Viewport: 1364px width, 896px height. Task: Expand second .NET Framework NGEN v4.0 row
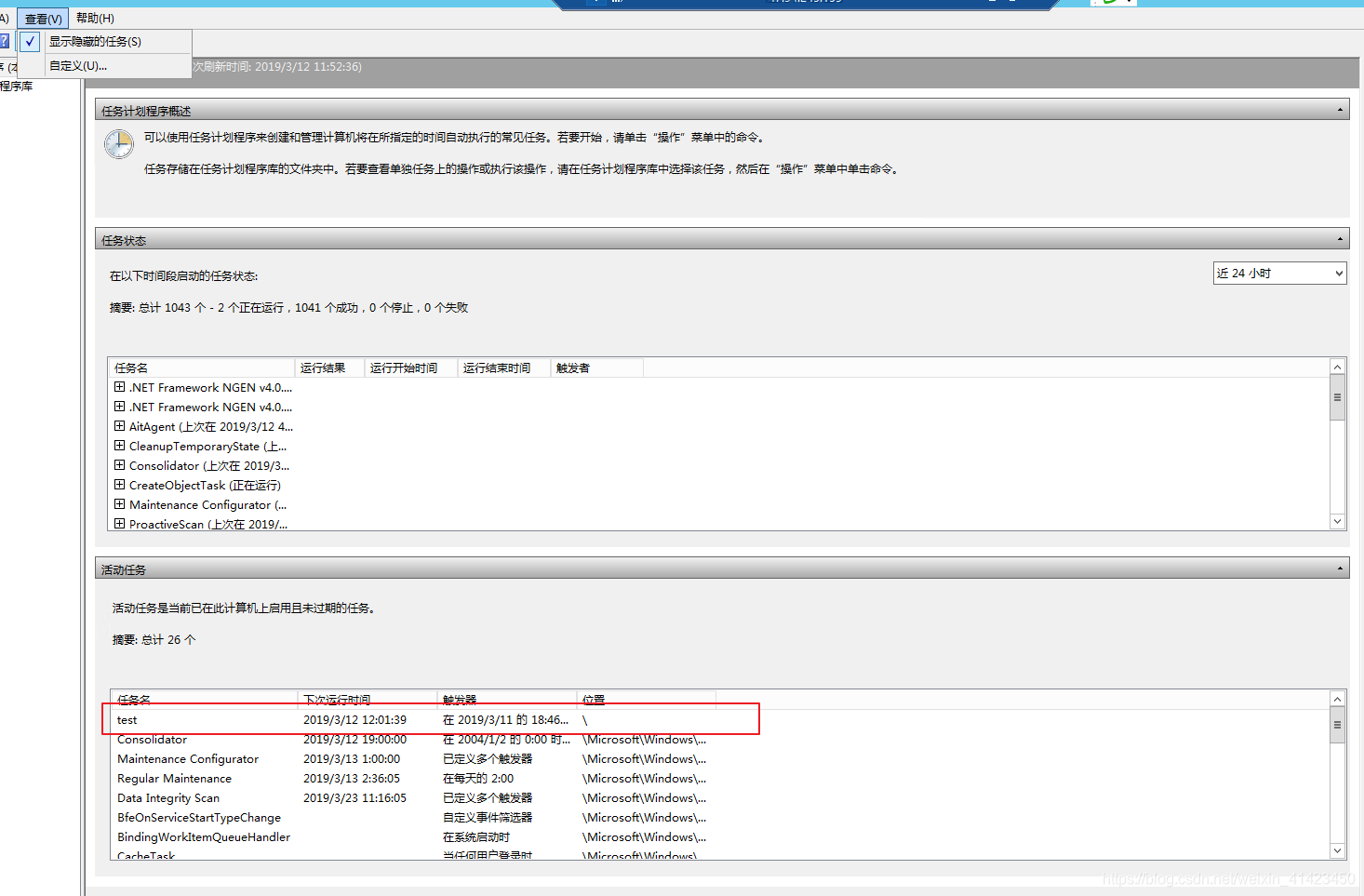tap(119, 407)
